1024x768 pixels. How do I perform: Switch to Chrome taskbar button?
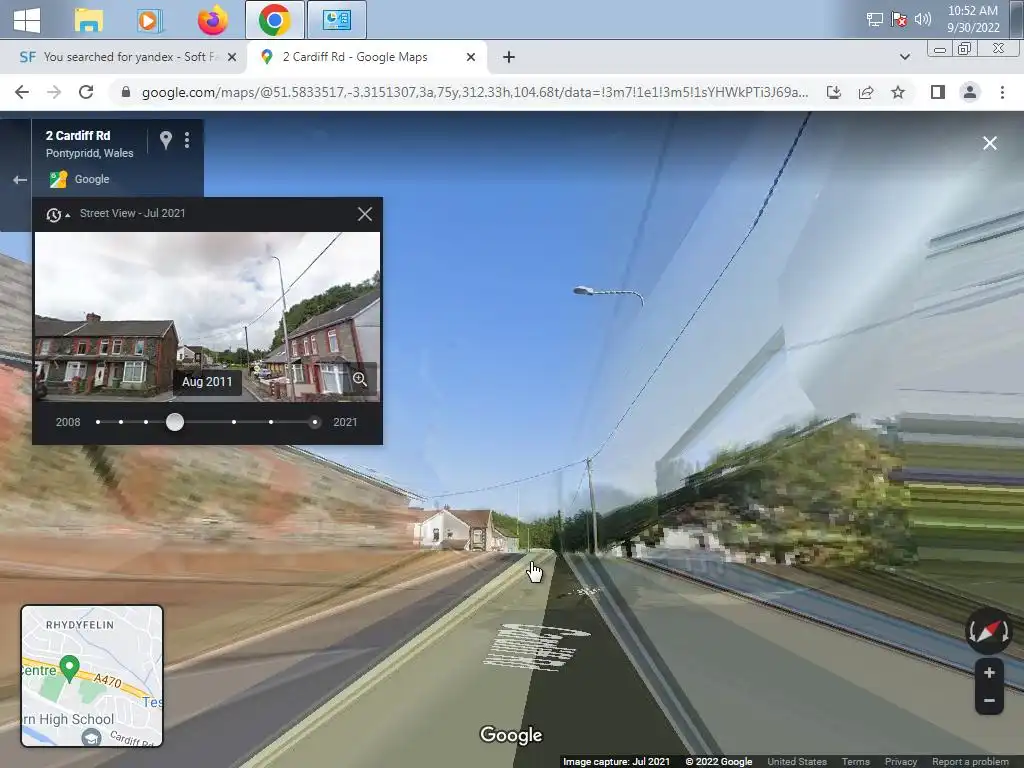(274, 20)
